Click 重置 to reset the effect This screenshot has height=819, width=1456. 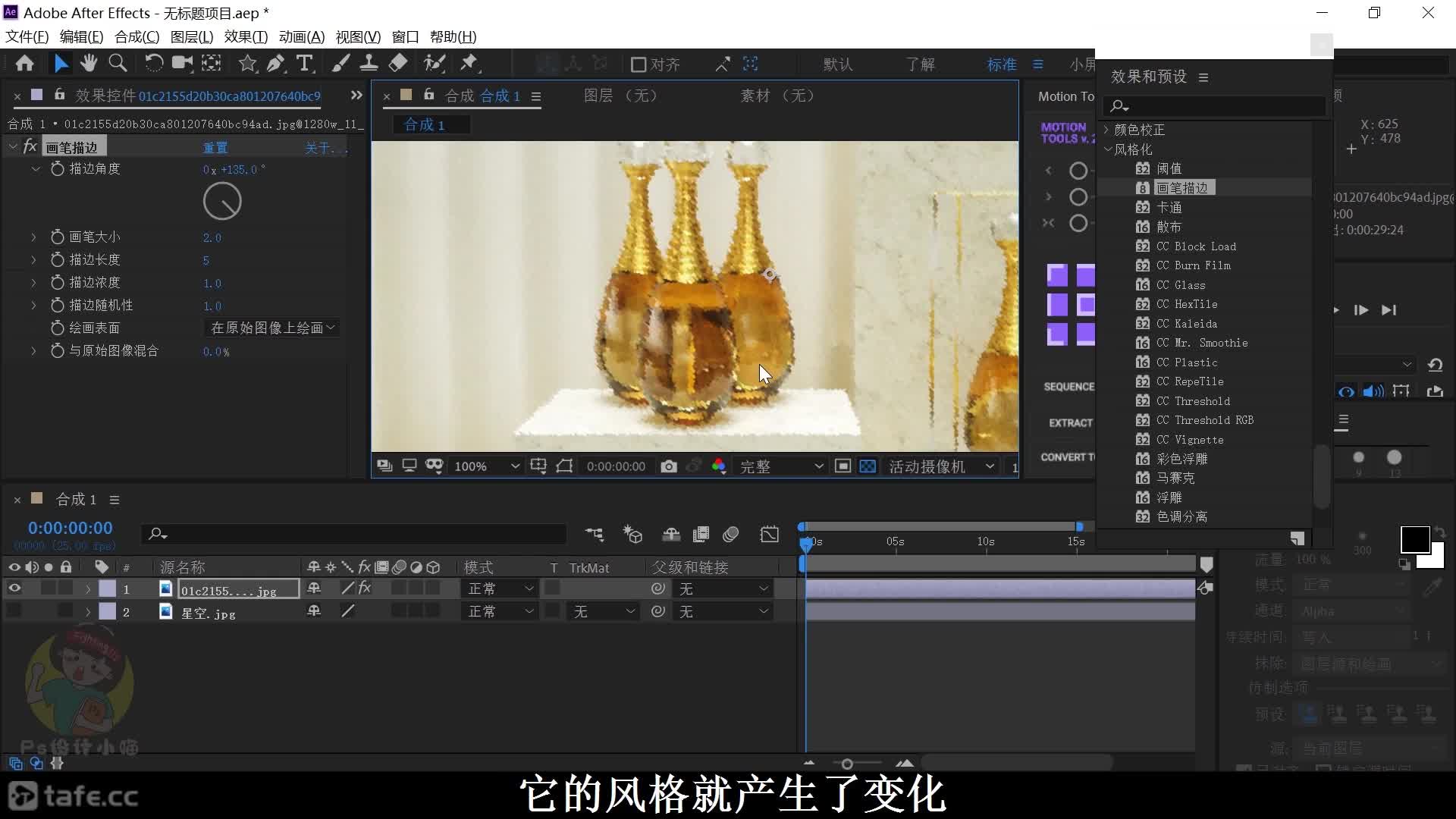point(215,148)
